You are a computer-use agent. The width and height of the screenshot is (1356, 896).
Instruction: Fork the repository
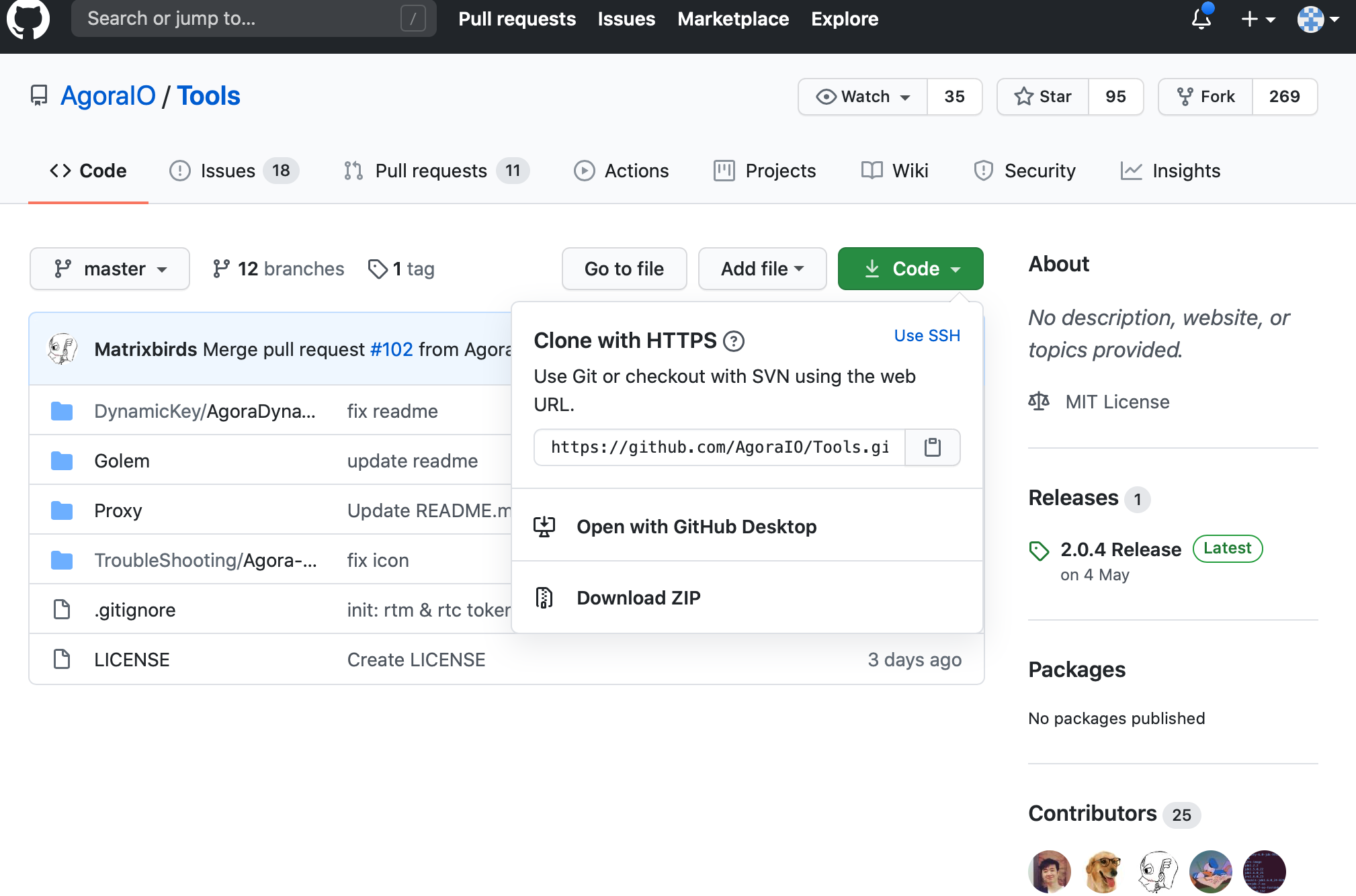(1205, 97)
